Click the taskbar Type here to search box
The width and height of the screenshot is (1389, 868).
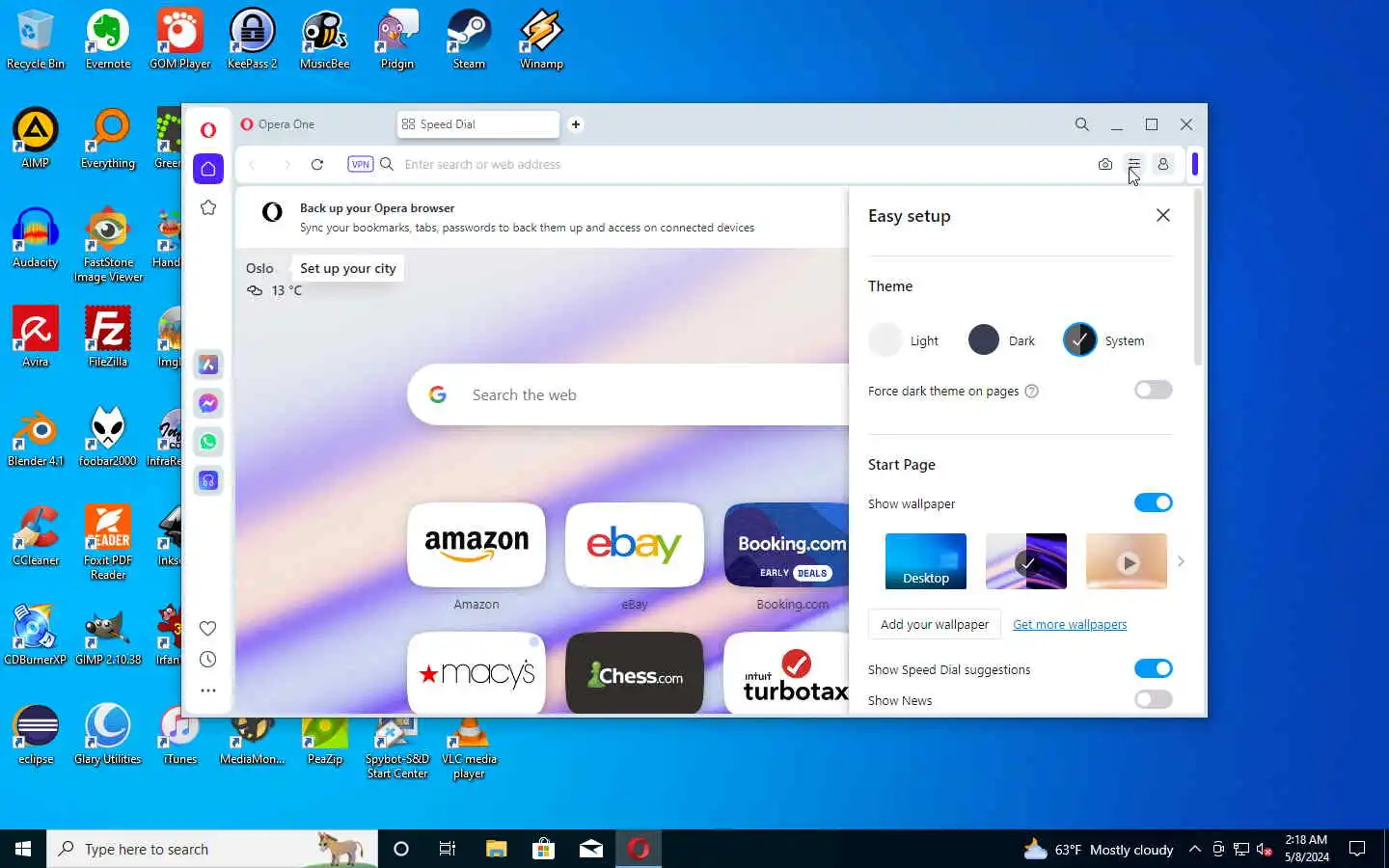pyautogui.click(x=212, y=849)
